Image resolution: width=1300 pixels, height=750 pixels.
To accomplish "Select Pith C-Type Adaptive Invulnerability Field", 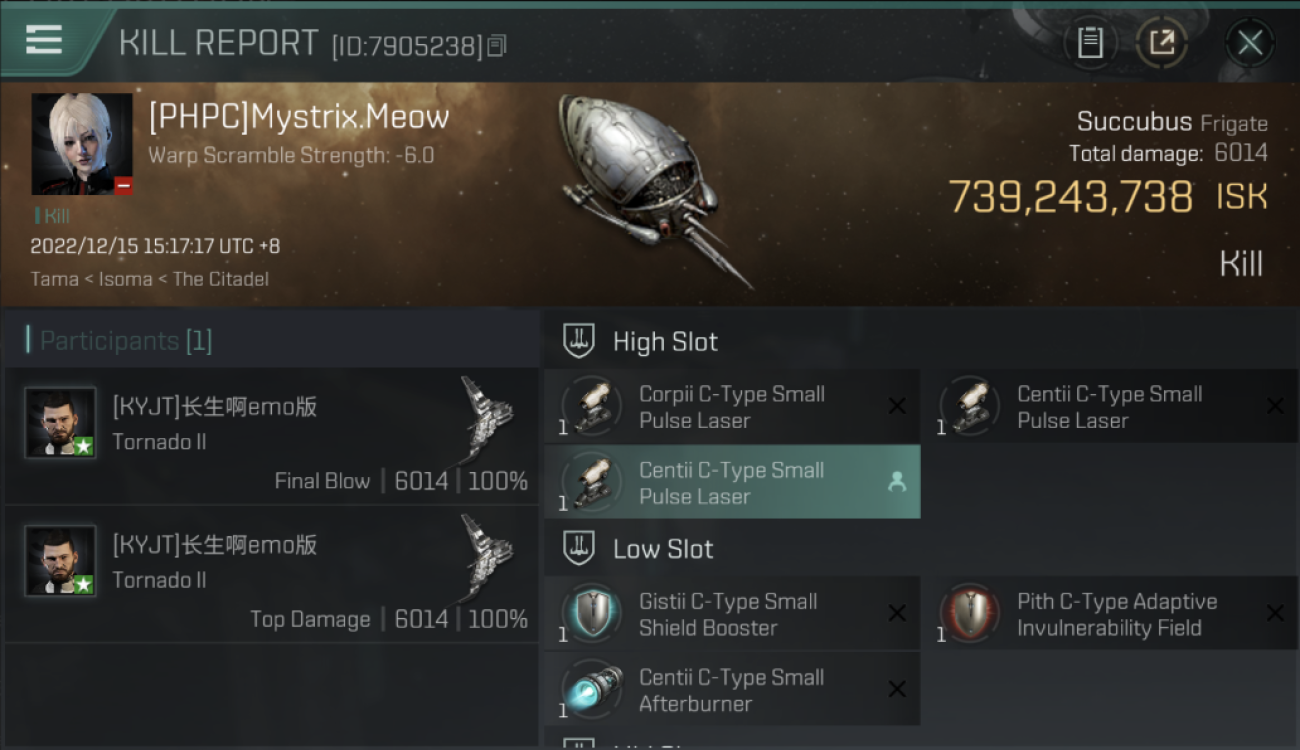I will pos(1109,614).
